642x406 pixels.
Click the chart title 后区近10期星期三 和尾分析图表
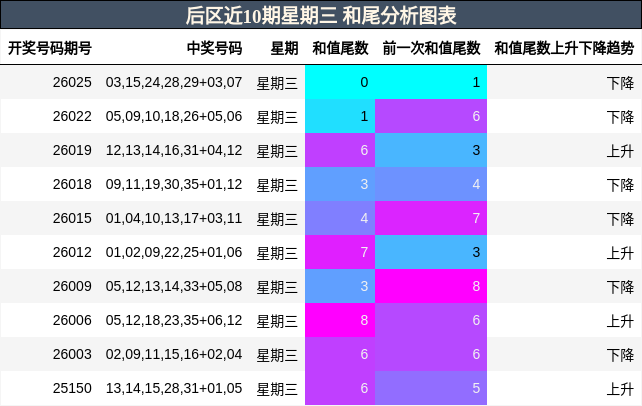pyautogui.click(x=321, y=16)
